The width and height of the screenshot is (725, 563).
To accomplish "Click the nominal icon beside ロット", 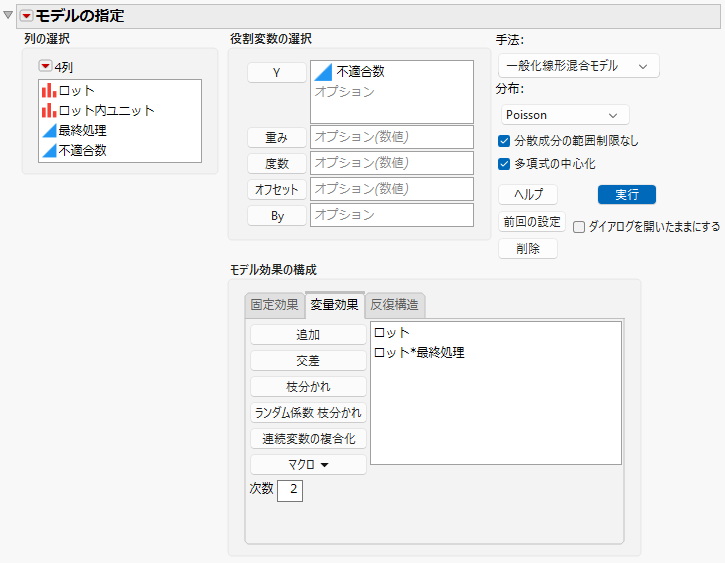I will coord(49,91).
